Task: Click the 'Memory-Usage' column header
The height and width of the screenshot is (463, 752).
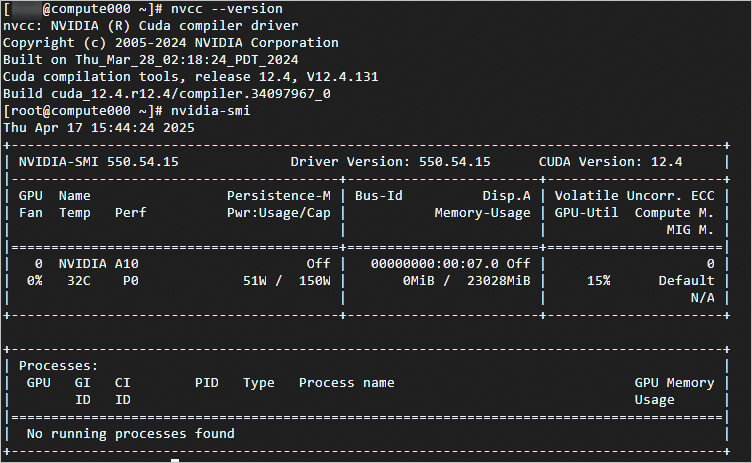Action: coord(482,213)
